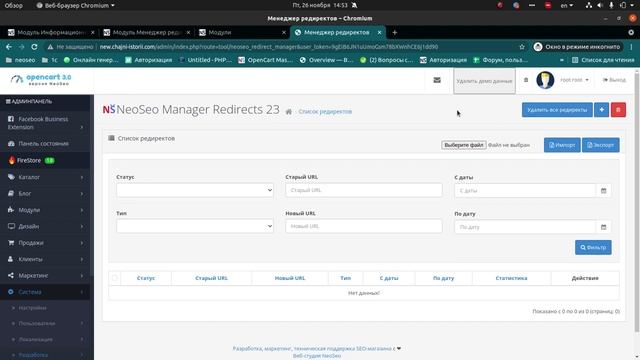Open the Статус dropdown filter
This screenshot has width=640, height=360.
click(195, 190)
